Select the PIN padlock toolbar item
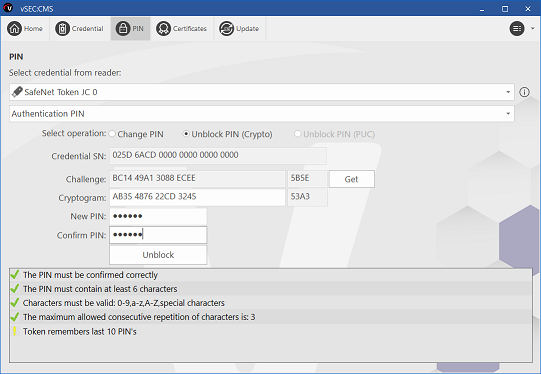Screen dimensions: 541x374 click(130, 29)
